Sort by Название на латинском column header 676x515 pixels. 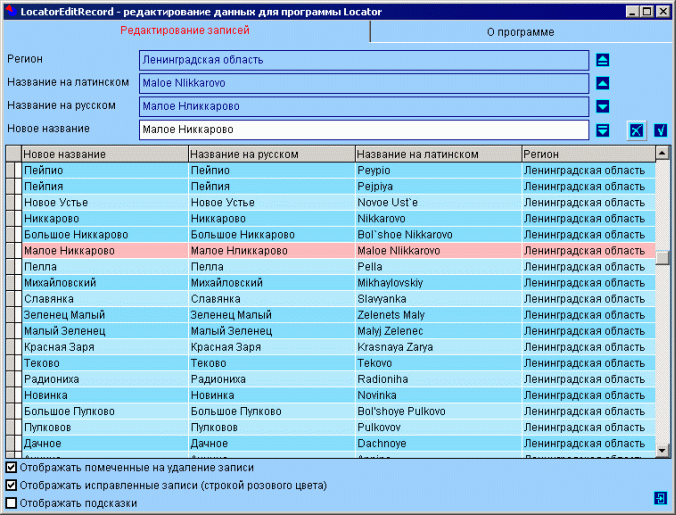438,154
